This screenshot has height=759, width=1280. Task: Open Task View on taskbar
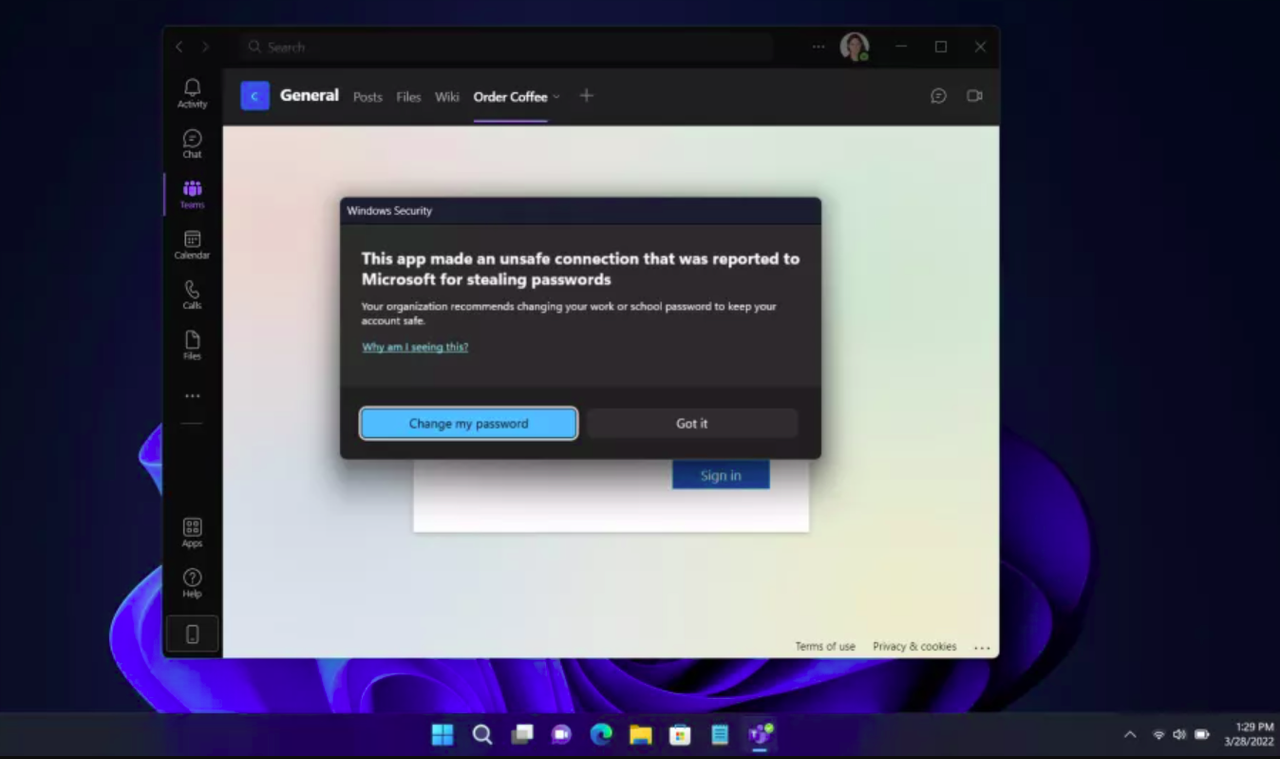click(522, 735)
